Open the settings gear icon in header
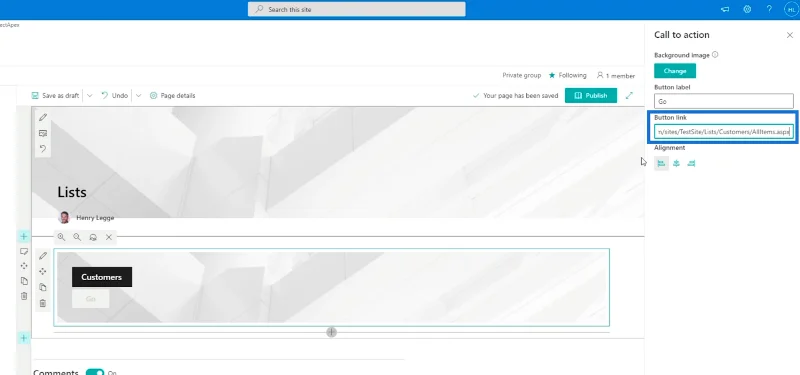 (x=747, y=9)
